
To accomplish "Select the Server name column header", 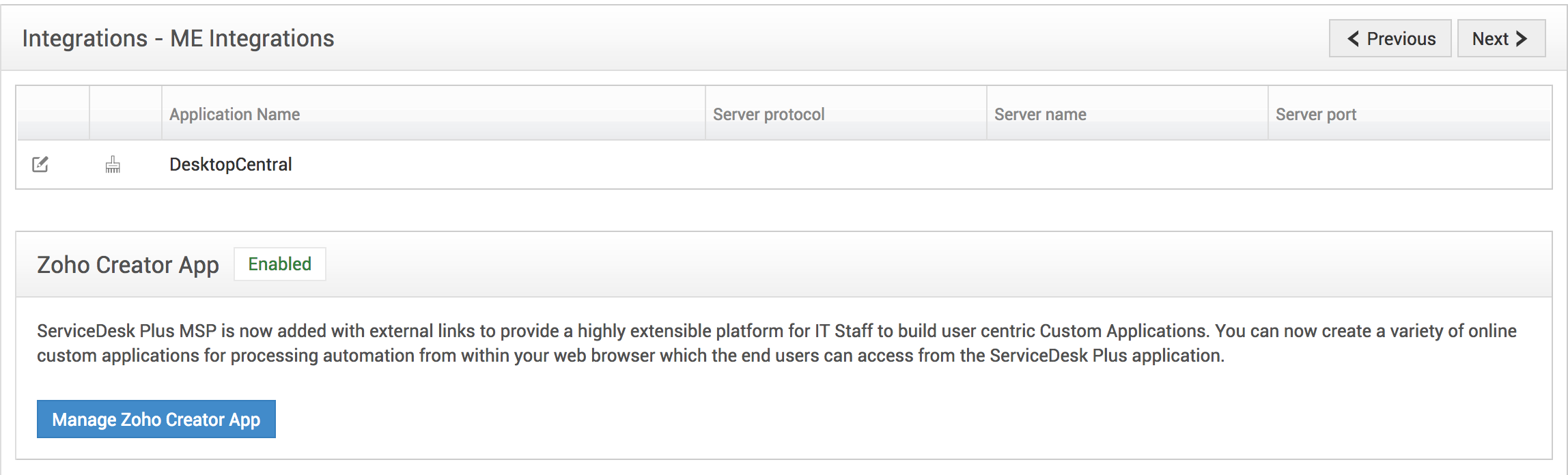I will 1039,114.
